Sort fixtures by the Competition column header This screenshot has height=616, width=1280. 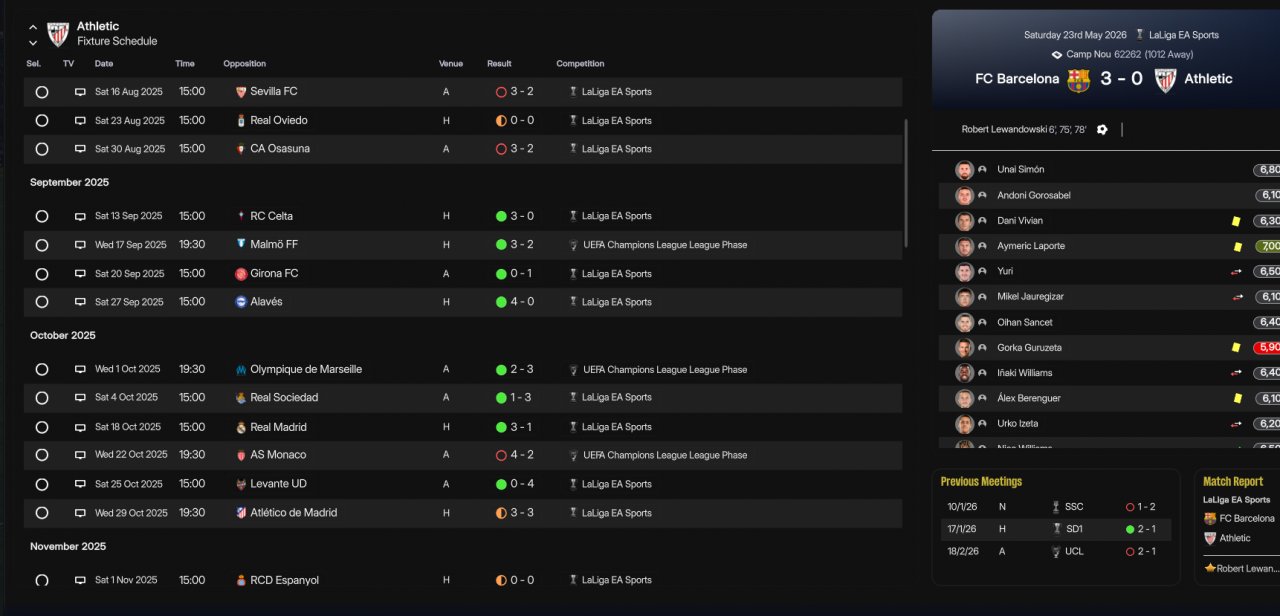(x=580, y=64)
